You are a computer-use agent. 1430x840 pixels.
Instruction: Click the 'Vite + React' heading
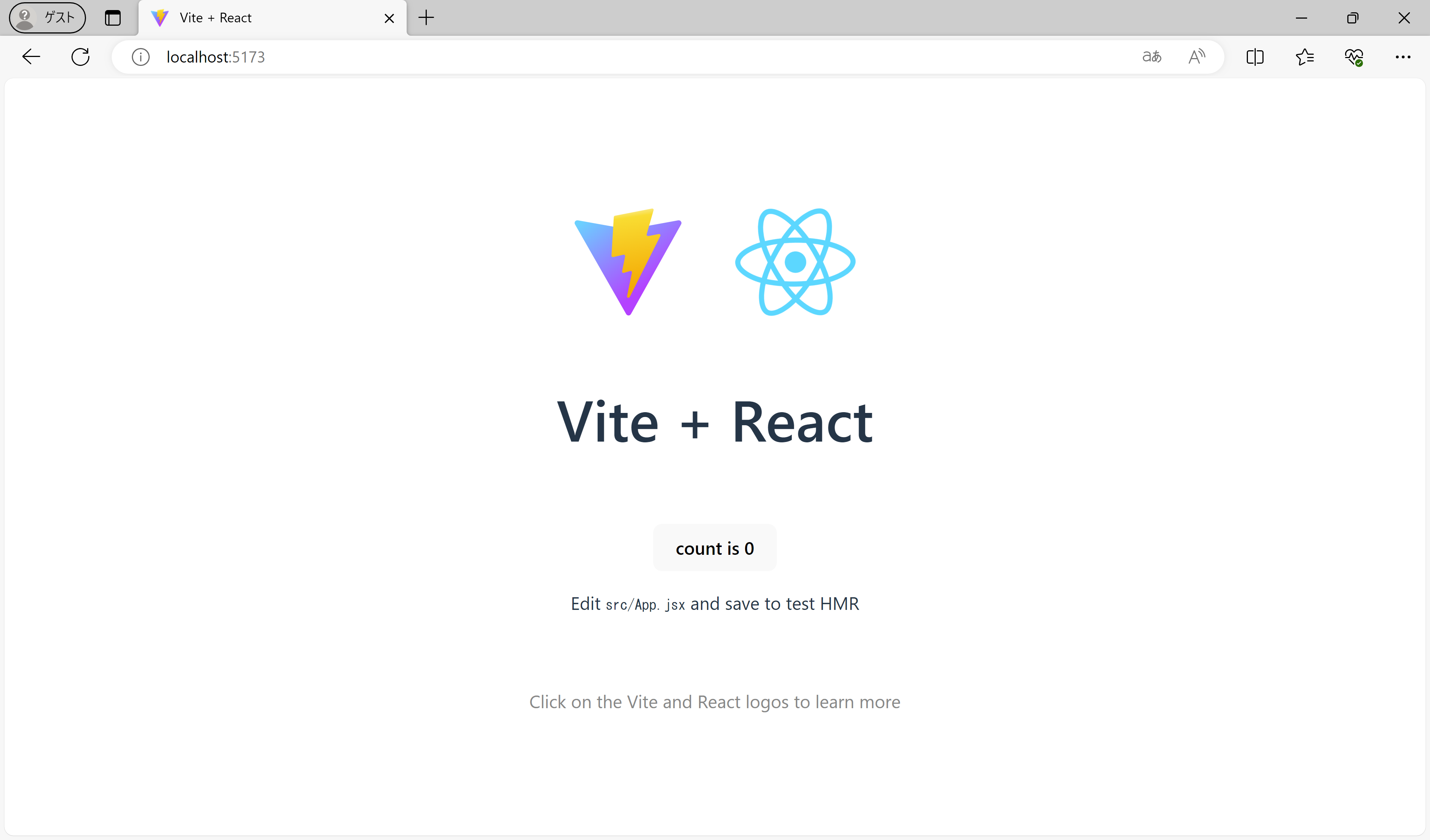pos(714,422)
